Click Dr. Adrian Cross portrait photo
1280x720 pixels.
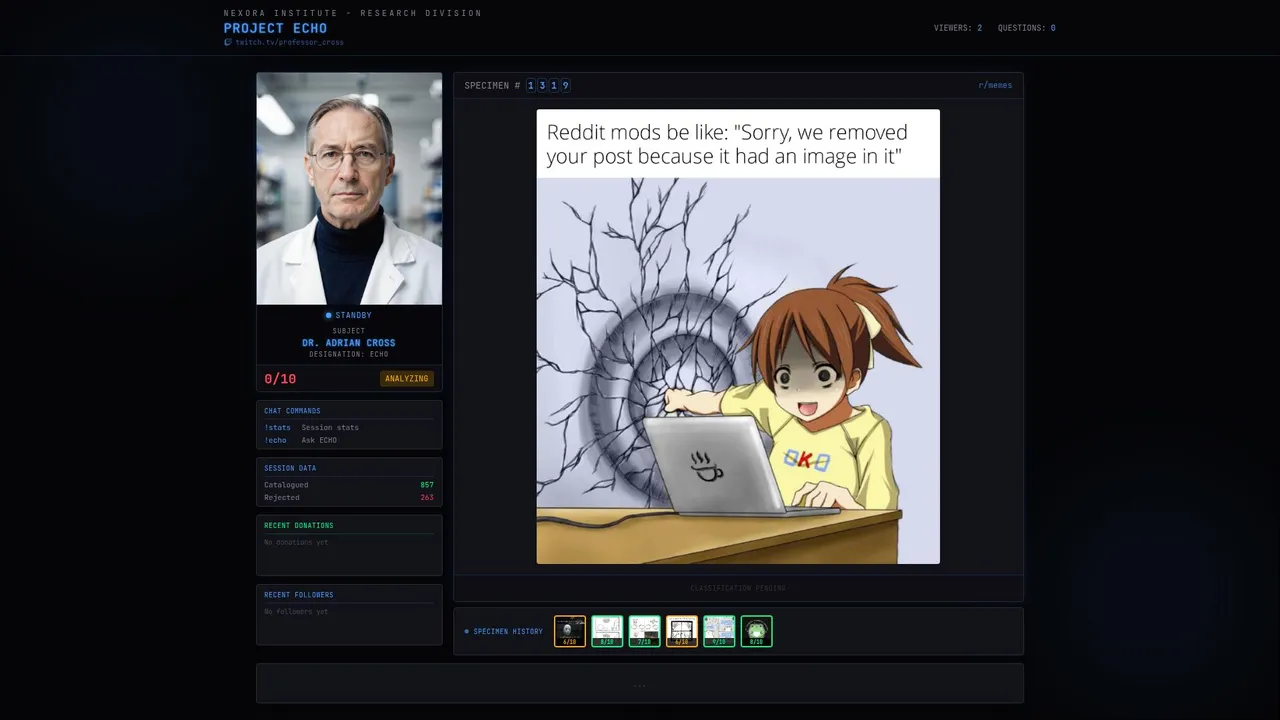349,188
